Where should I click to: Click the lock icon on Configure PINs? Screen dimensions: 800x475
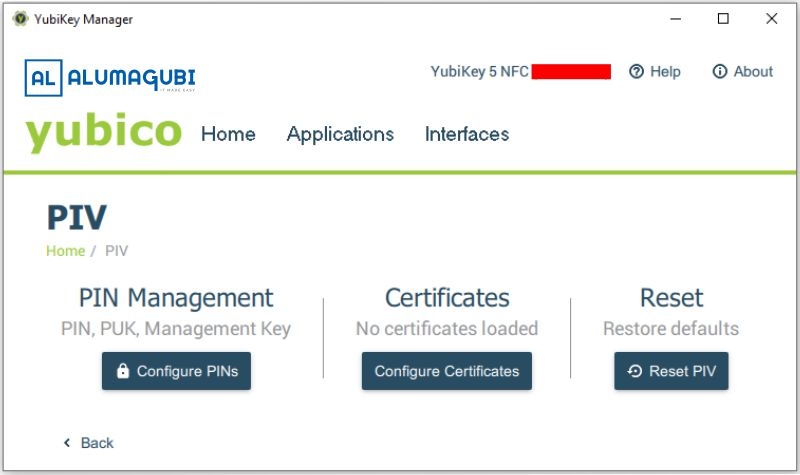123,370
